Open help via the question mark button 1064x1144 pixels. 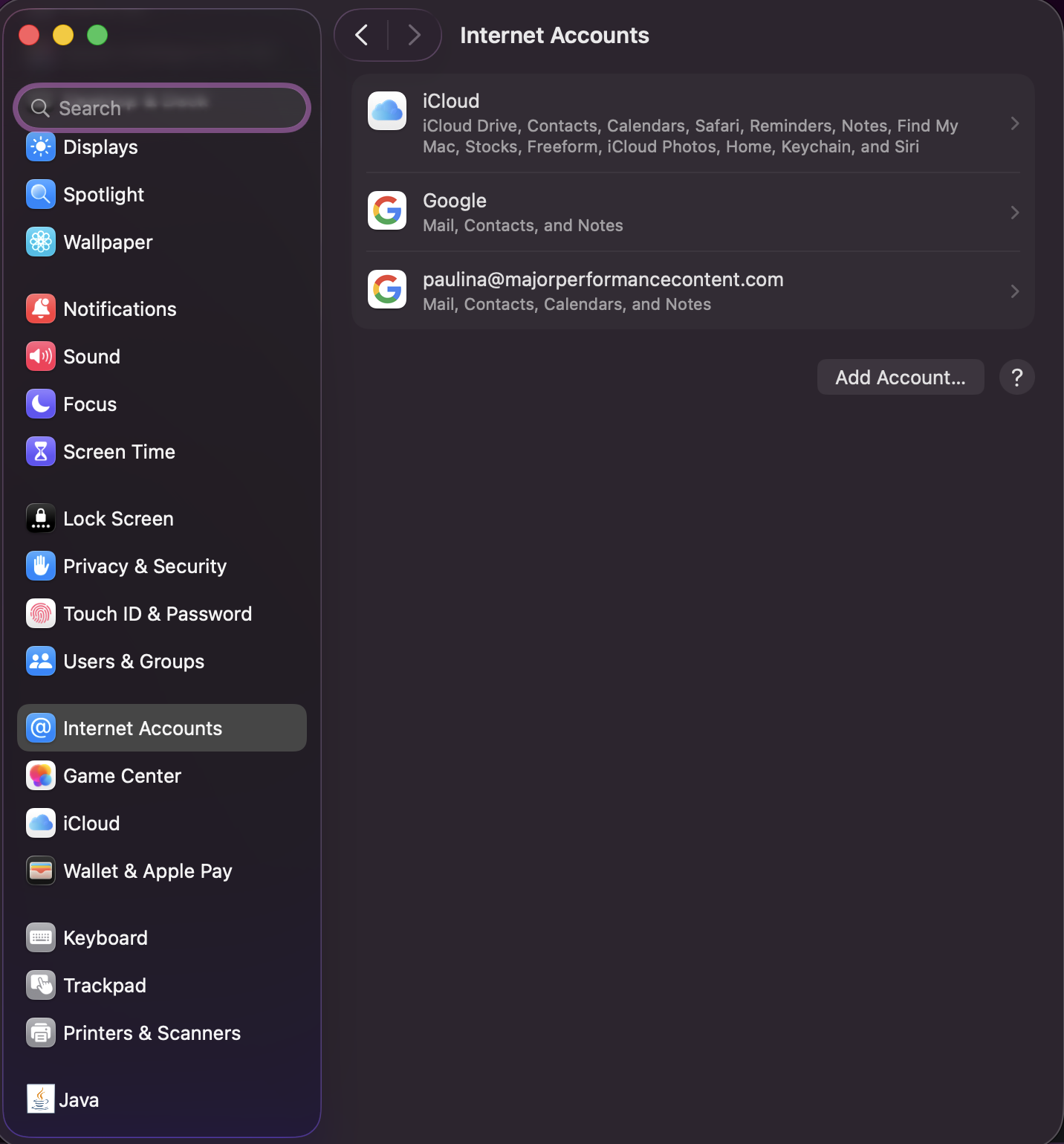coord(1016,377)
